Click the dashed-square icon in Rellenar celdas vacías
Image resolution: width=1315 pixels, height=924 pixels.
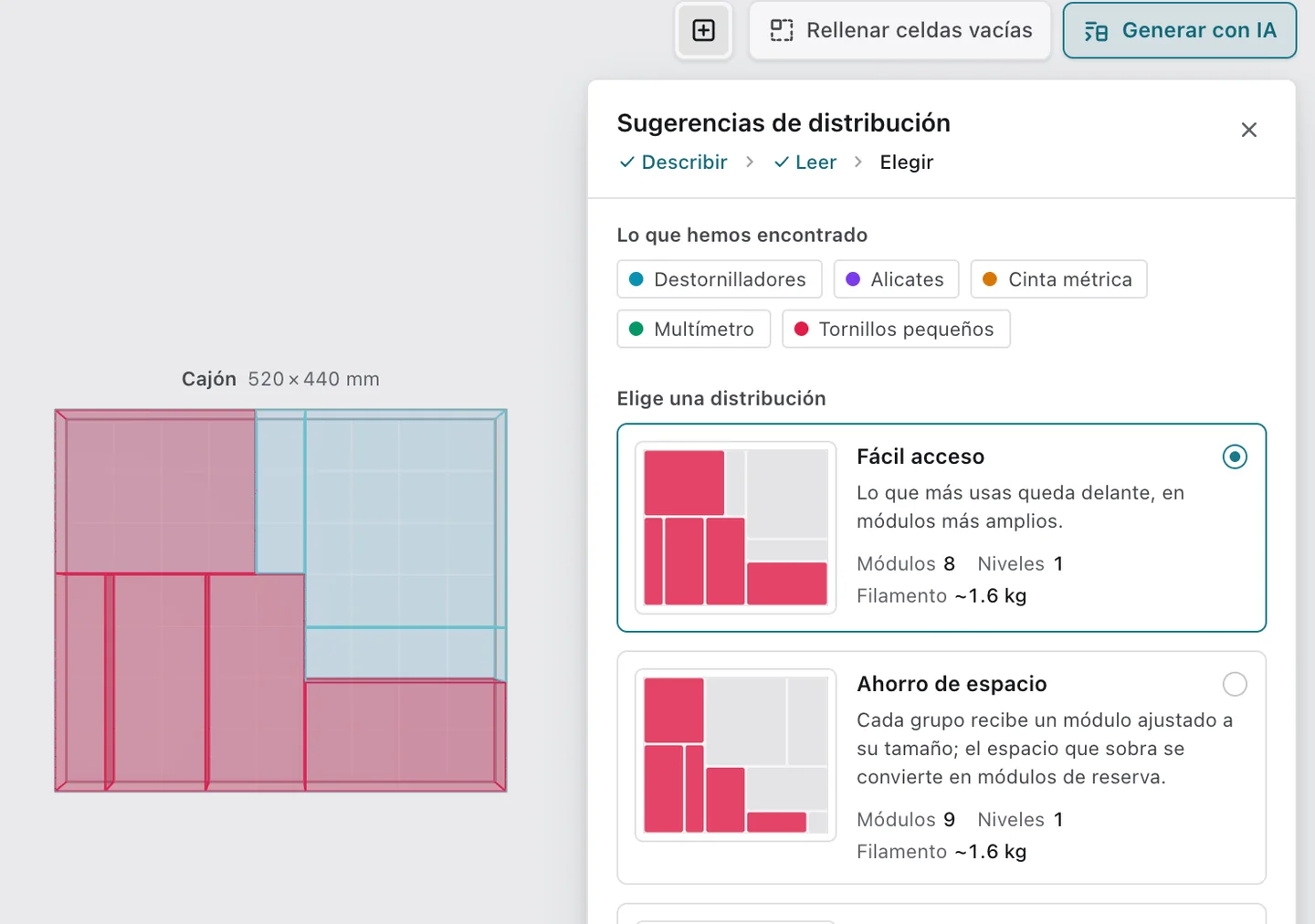pyautogui.click(x=782, y=30)
